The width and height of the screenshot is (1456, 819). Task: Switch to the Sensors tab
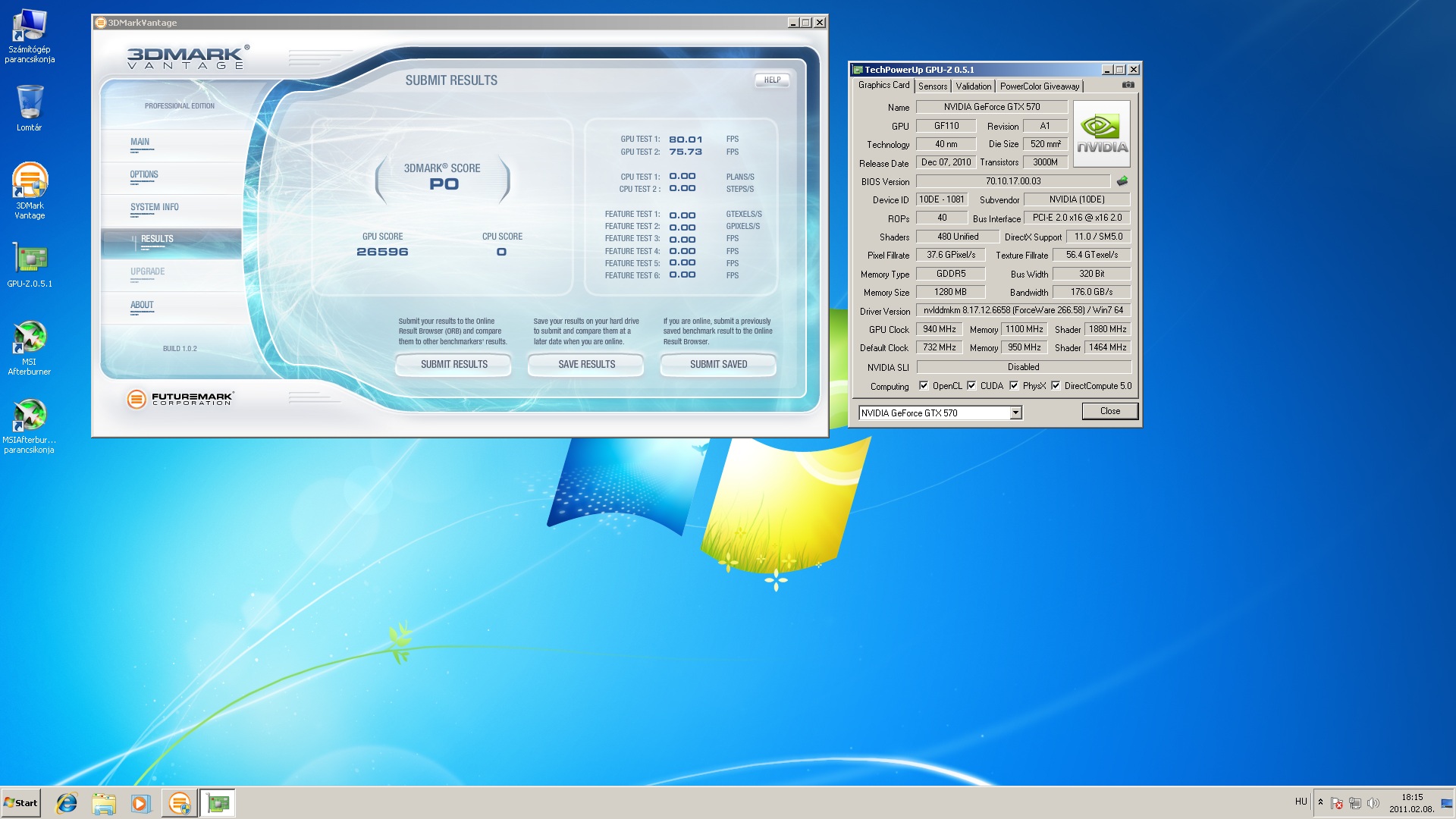pyautogui.click(x=933, y=86)
